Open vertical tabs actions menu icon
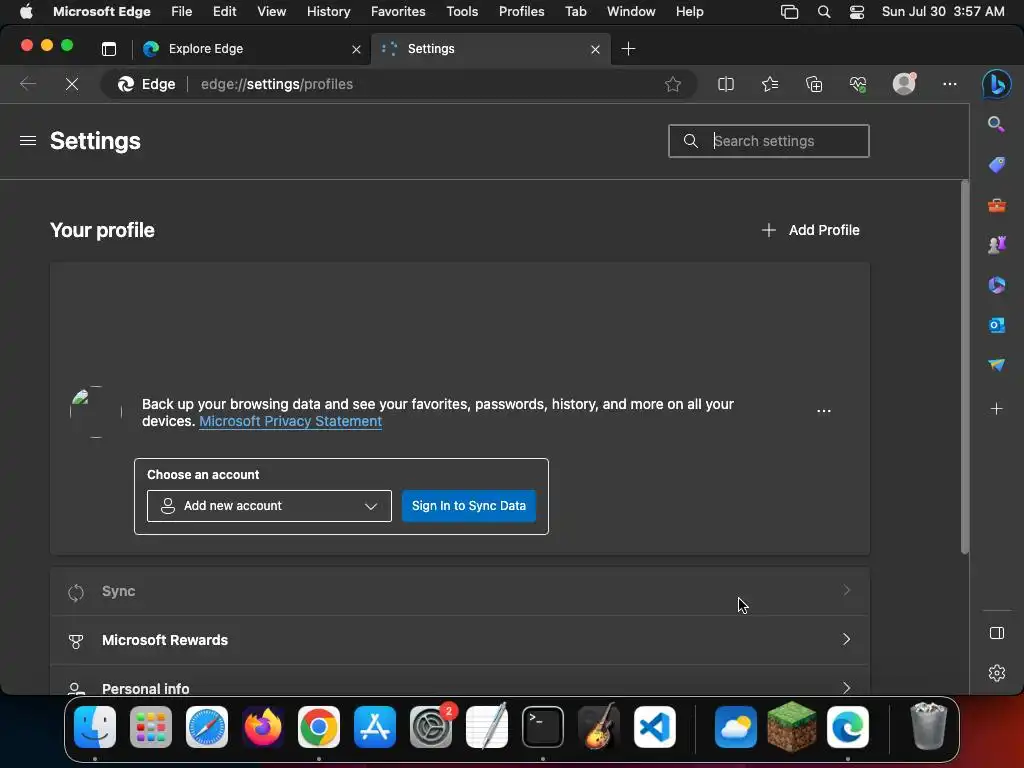The height and width of the screenshot is (768, 1024). pos(109,49)
